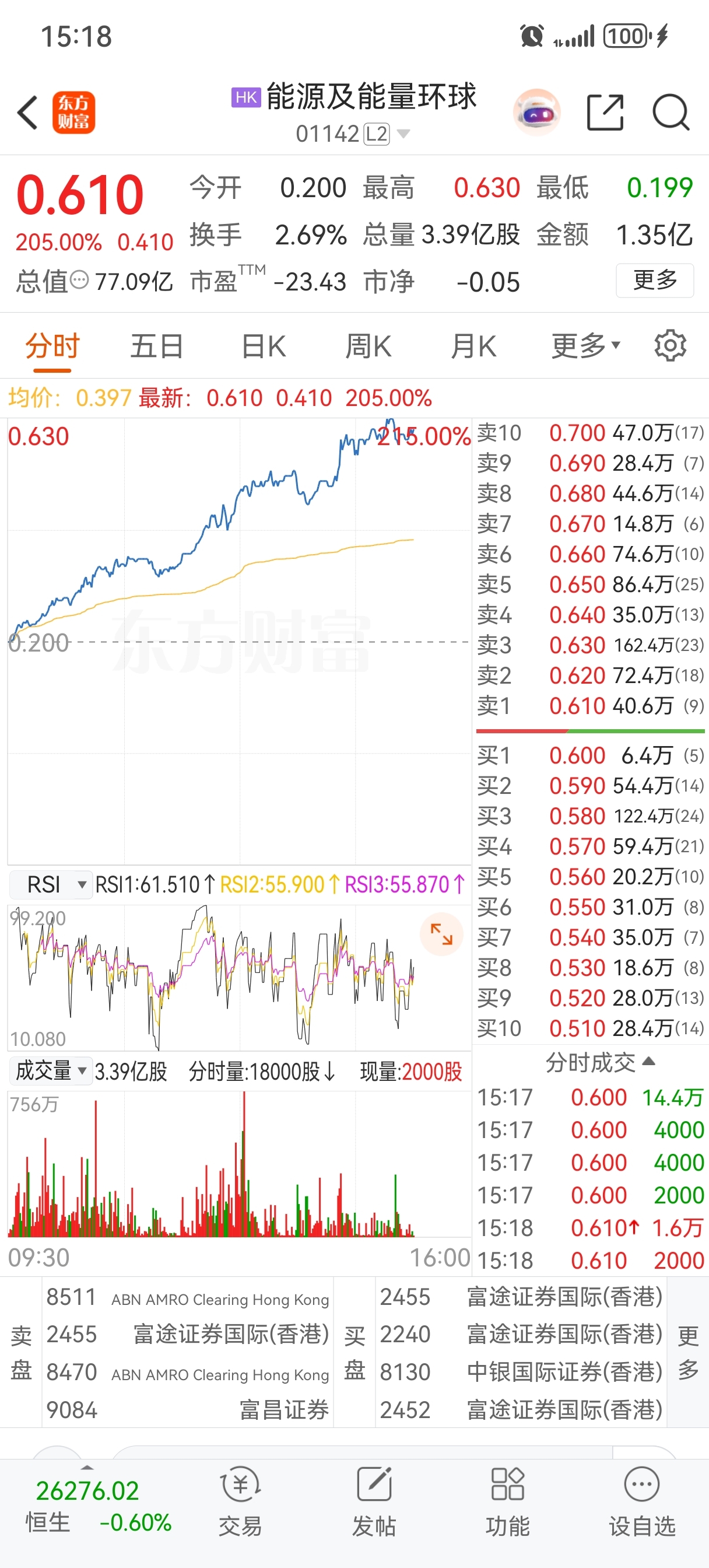This screenshot has width=709, height=1568.
Task: Expand the RSI chart fullscreen icon
Action: [x=441, y=934]
